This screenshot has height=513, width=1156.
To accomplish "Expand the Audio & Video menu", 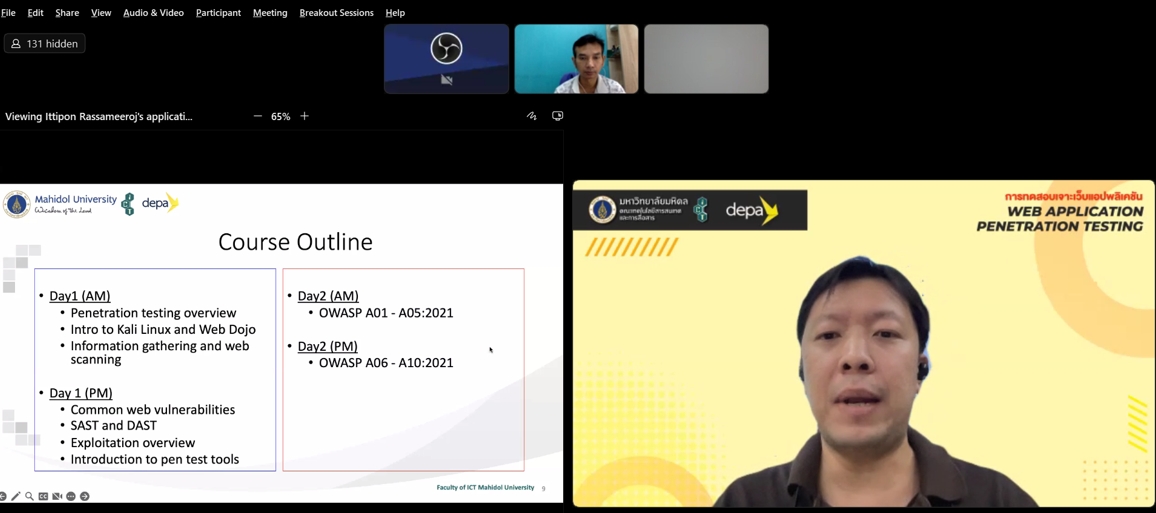I will coord(153,13).
